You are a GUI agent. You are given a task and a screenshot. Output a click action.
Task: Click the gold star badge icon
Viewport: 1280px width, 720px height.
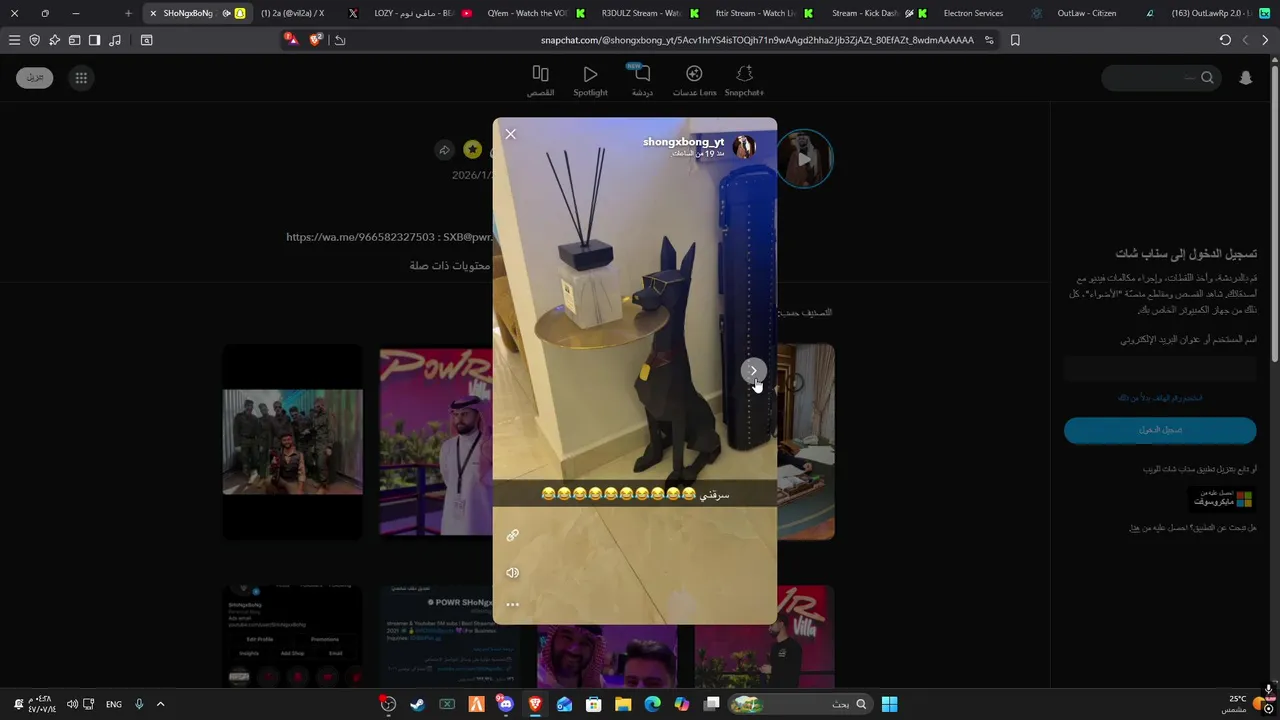pyautogui.click(x=473, y=150)
